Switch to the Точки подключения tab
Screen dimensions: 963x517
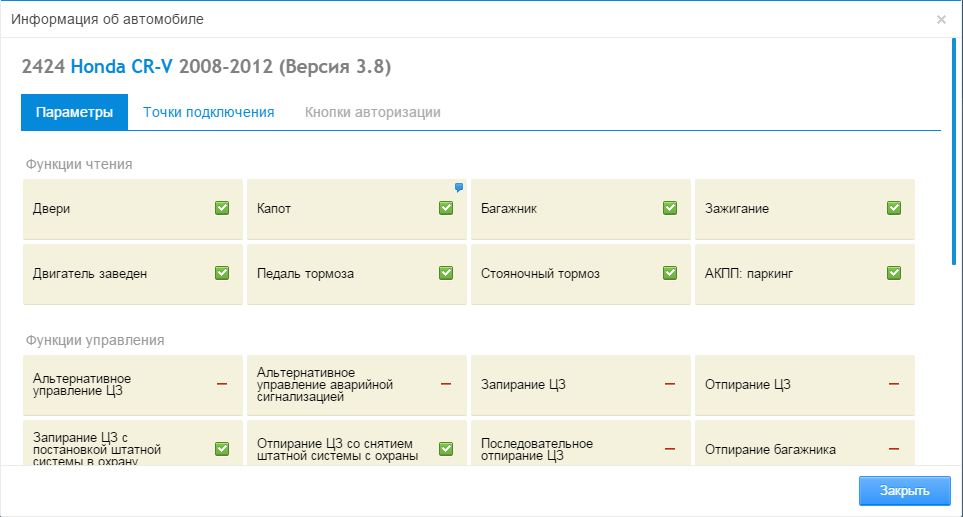208,112
